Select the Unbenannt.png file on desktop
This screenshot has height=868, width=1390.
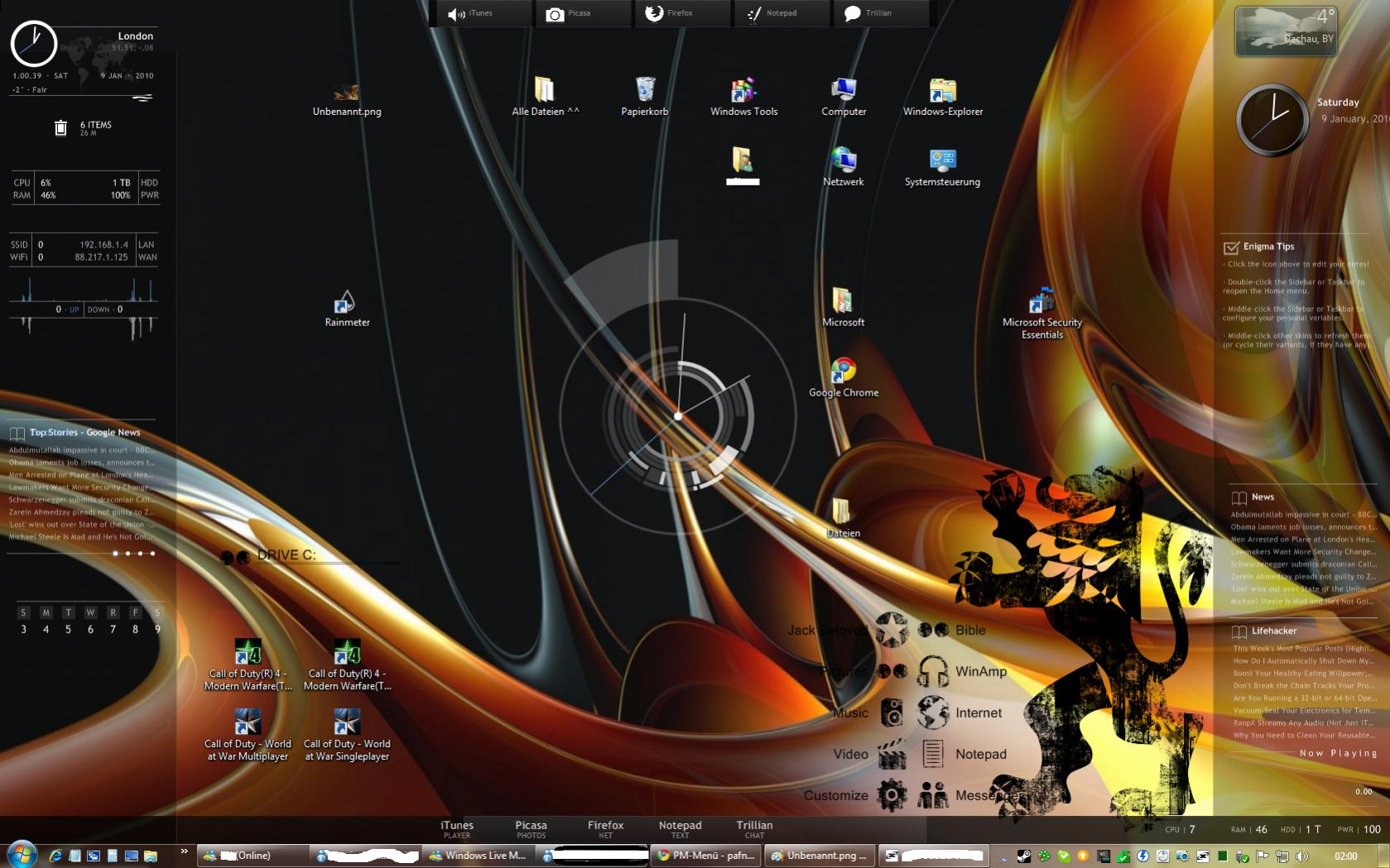tap(347, 99)
